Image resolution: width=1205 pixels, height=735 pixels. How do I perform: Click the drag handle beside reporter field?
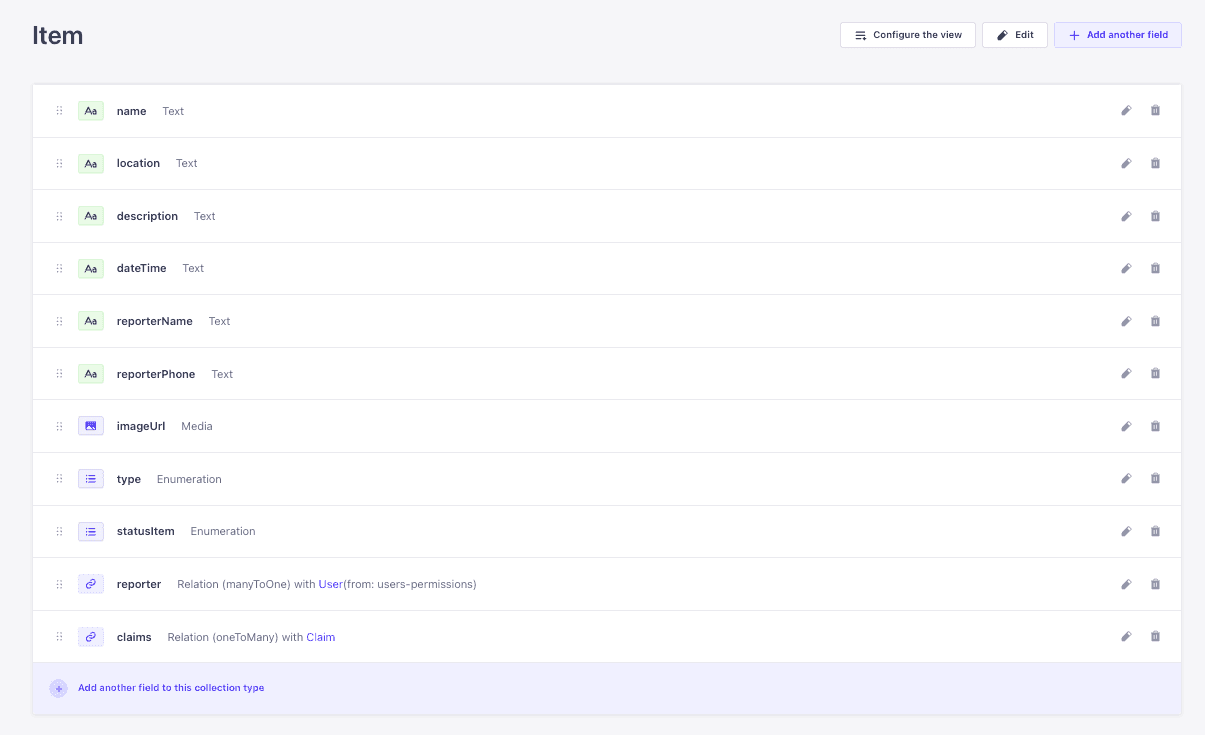coord(59,584)
